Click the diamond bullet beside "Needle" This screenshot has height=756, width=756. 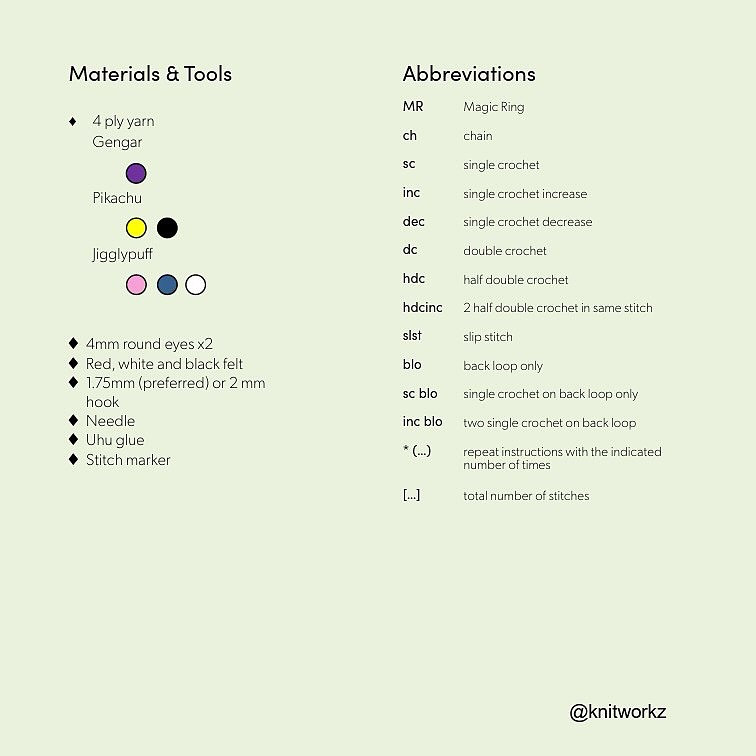[74, 421]
